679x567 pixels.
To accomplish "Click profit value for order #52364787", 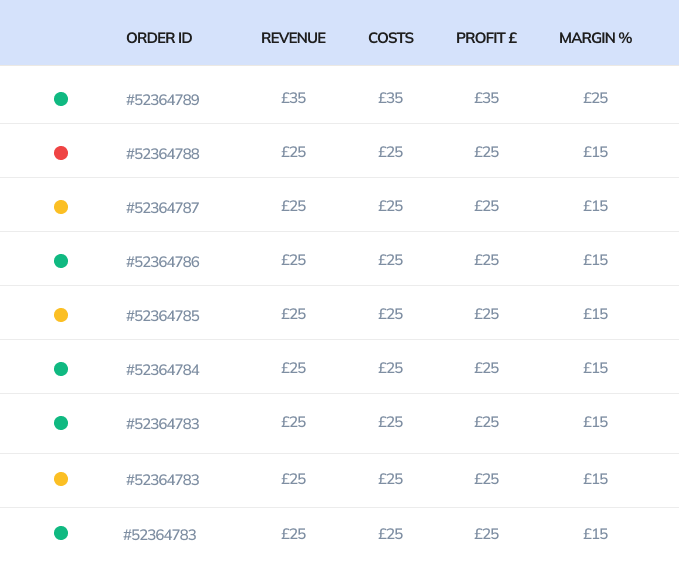I will click(487, 206).
